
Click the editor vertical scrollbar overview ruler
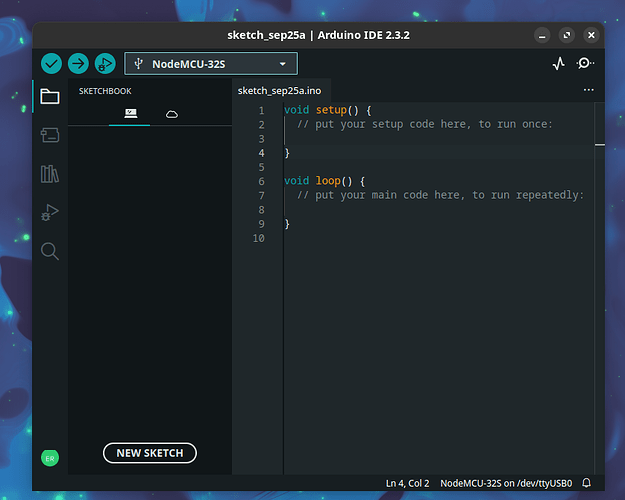click(x=599, y=288)
